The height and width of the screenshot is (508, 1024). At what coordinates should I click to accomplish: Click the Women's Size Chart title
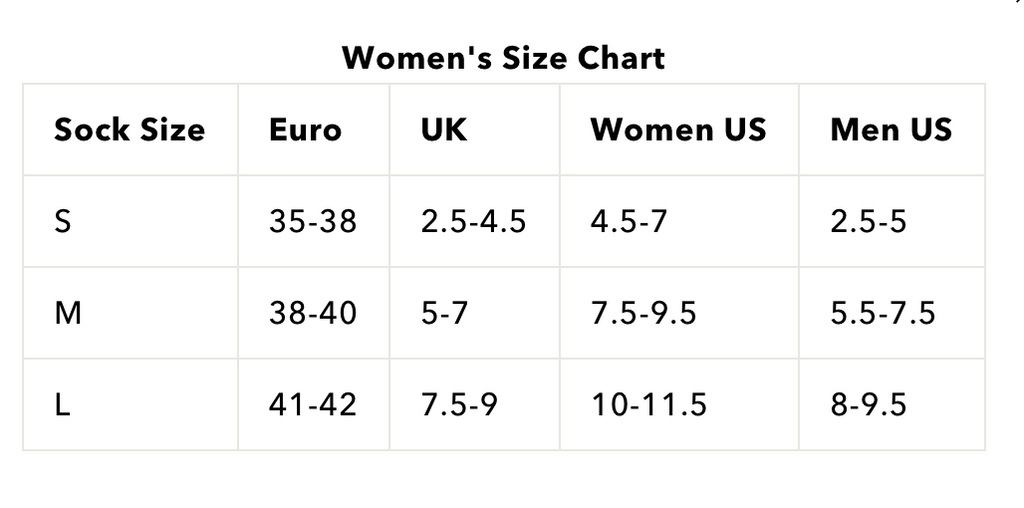(503, 58)
